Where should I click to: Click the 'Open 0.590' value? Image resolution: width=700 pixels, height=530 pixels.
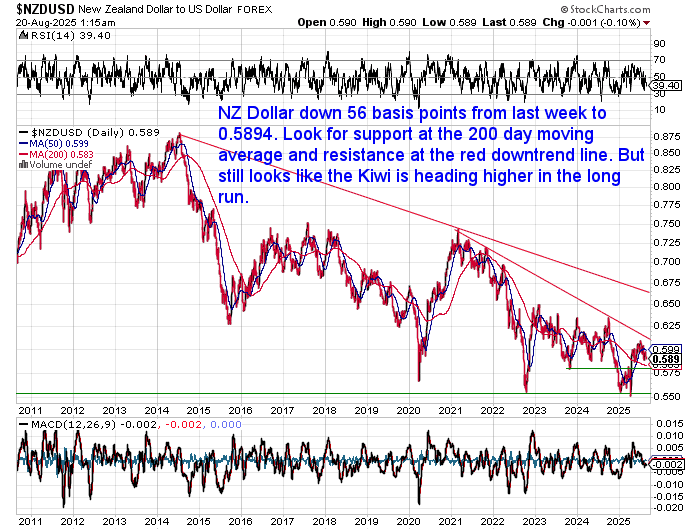327,22
